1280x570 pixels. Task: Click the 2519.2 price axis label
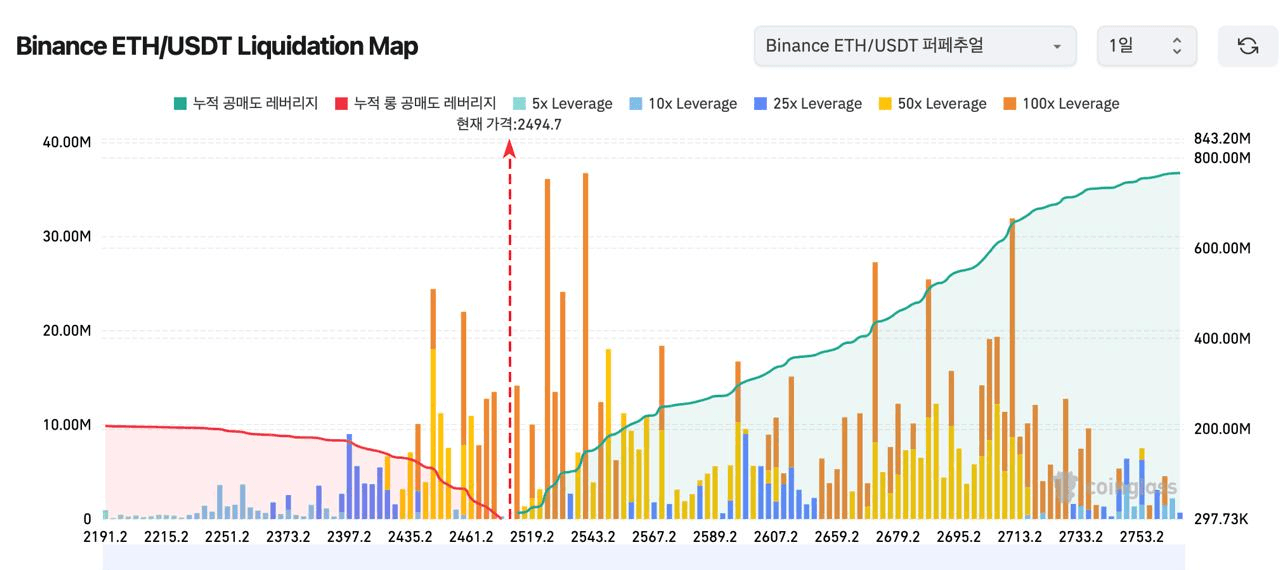click(532, 537)
